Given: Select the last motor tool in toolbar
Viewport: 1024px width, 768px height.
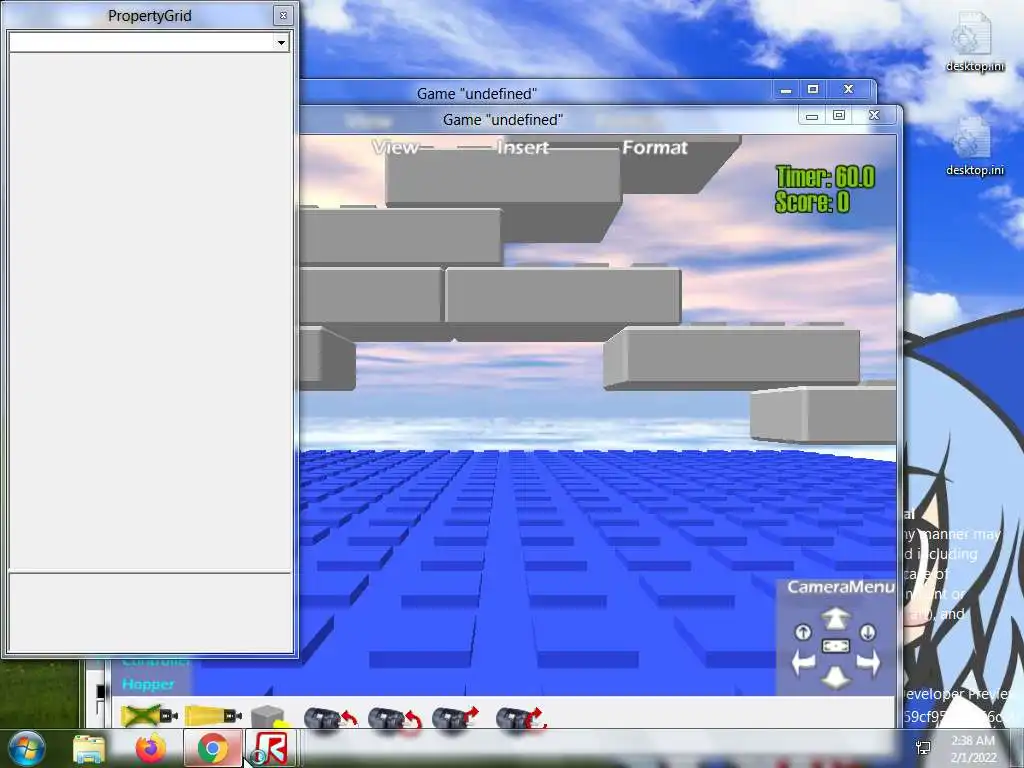Looking at the screenshot, I should (520, 718).
